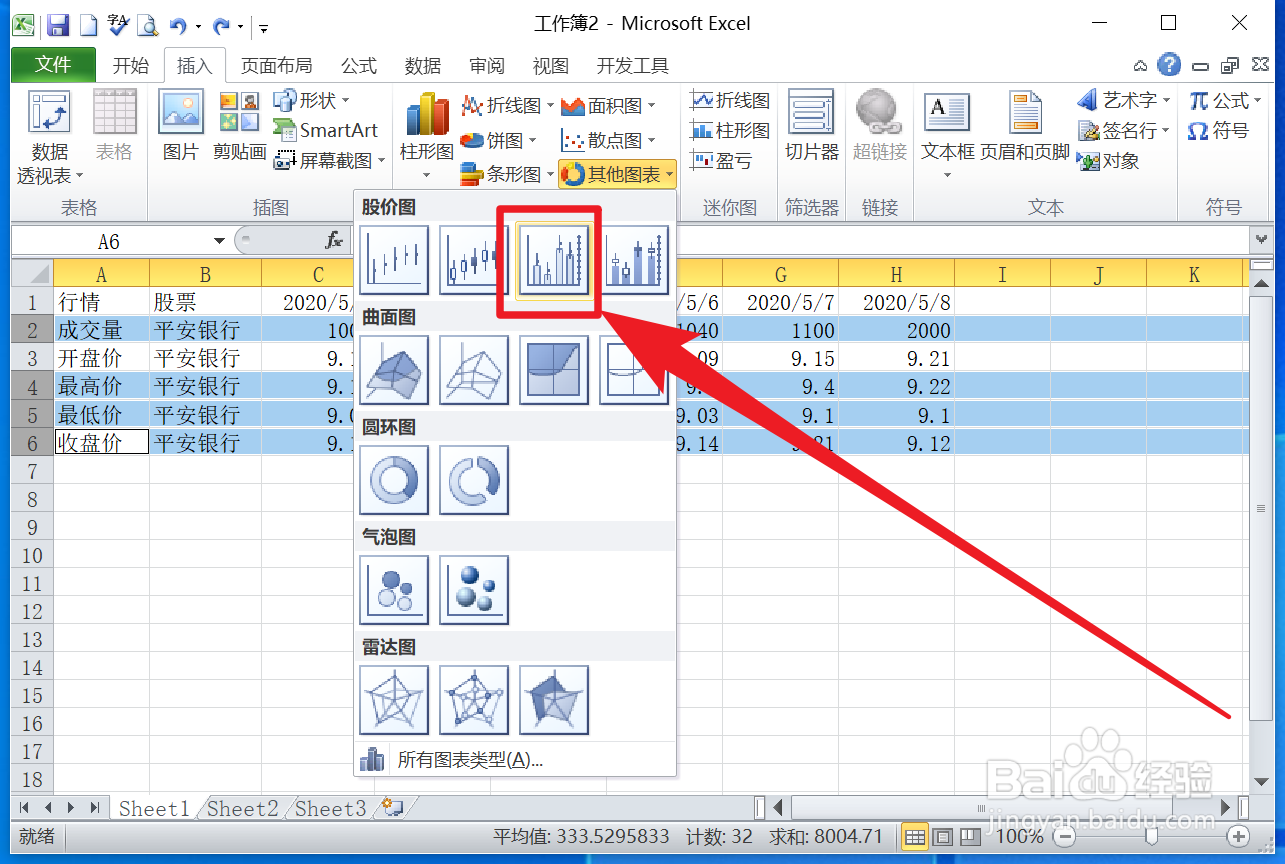Switch to the 审阅 tab

point(487,66)
